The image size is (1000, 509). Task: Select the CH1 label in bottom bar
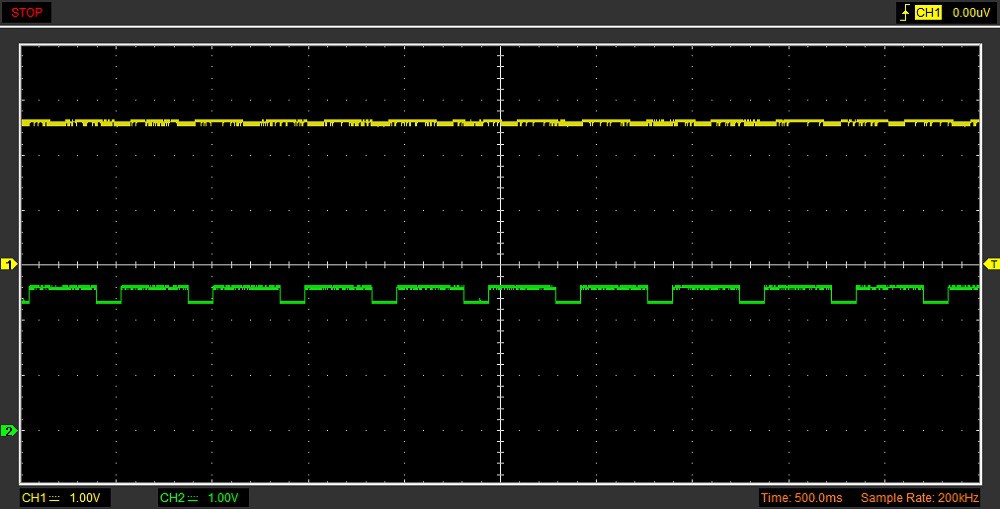click(33, 498)
